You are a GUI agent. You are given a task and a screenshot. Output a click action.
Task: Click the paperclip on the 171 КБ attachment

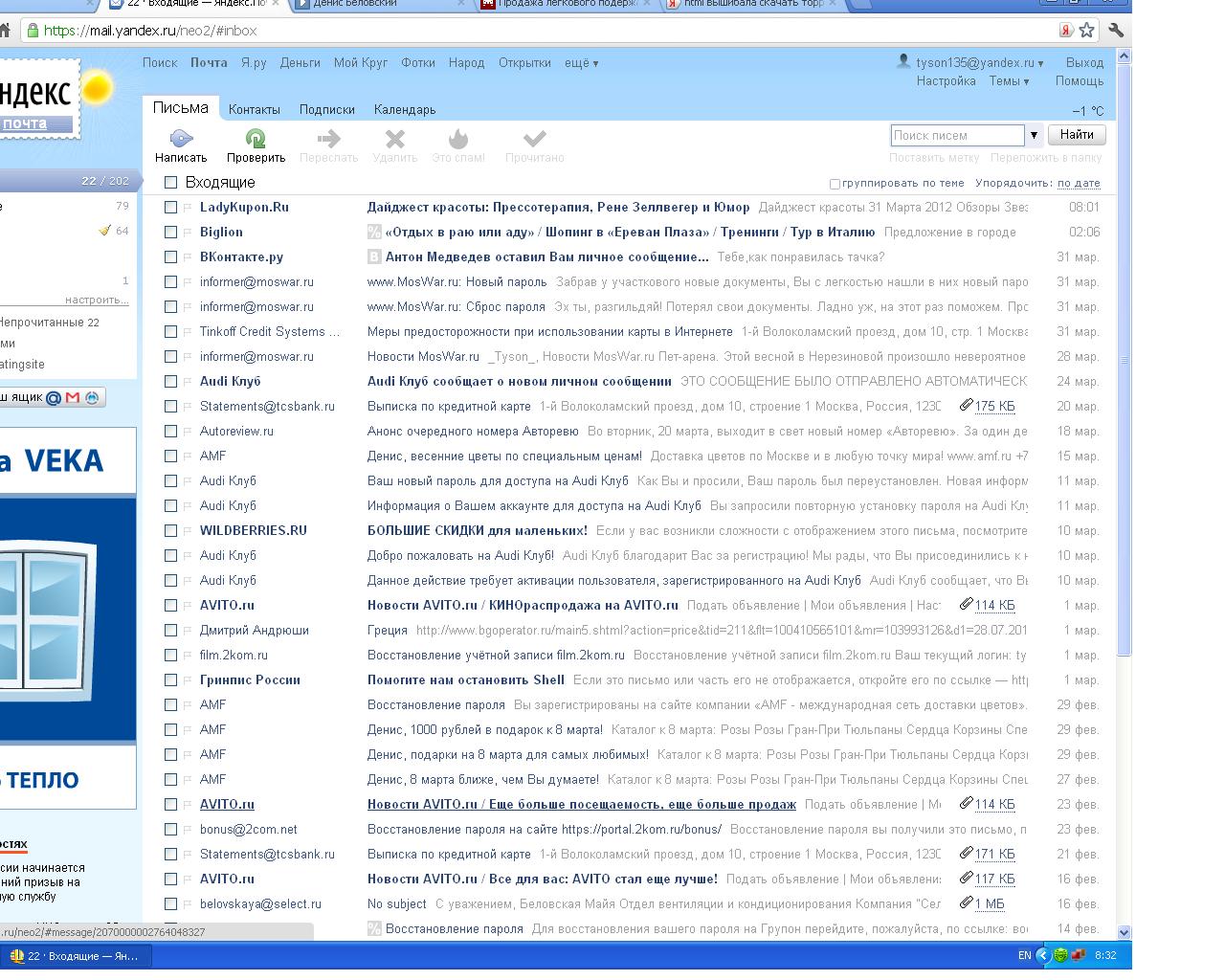967,854
